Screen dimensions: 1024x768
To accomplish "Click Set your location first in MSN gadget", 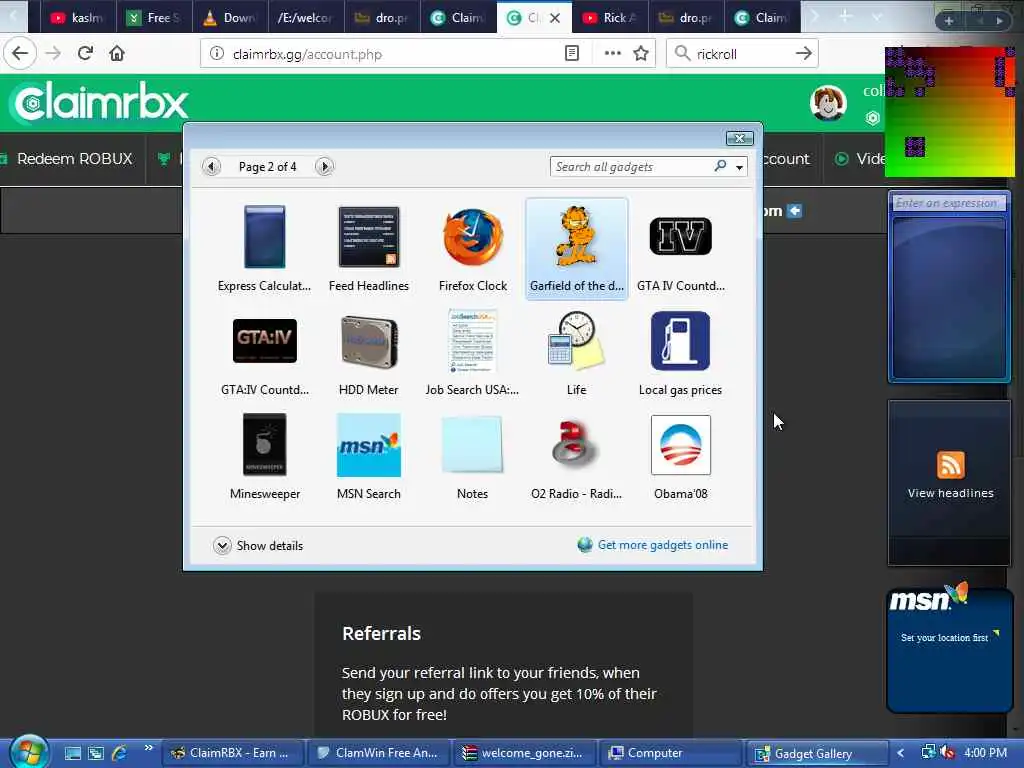I will [944, 637].
